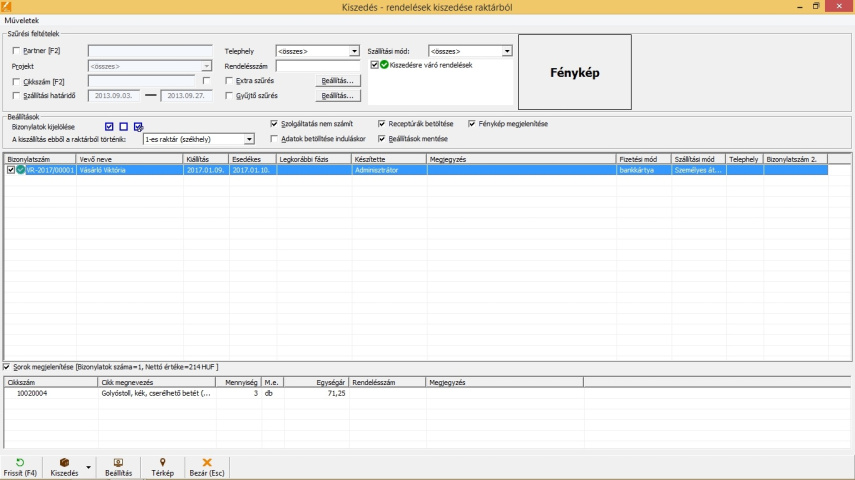Click the Bezár (Esc) orange X icon
Image resolution: width=855 pixels, height=480 pixels.
[207, 463]
